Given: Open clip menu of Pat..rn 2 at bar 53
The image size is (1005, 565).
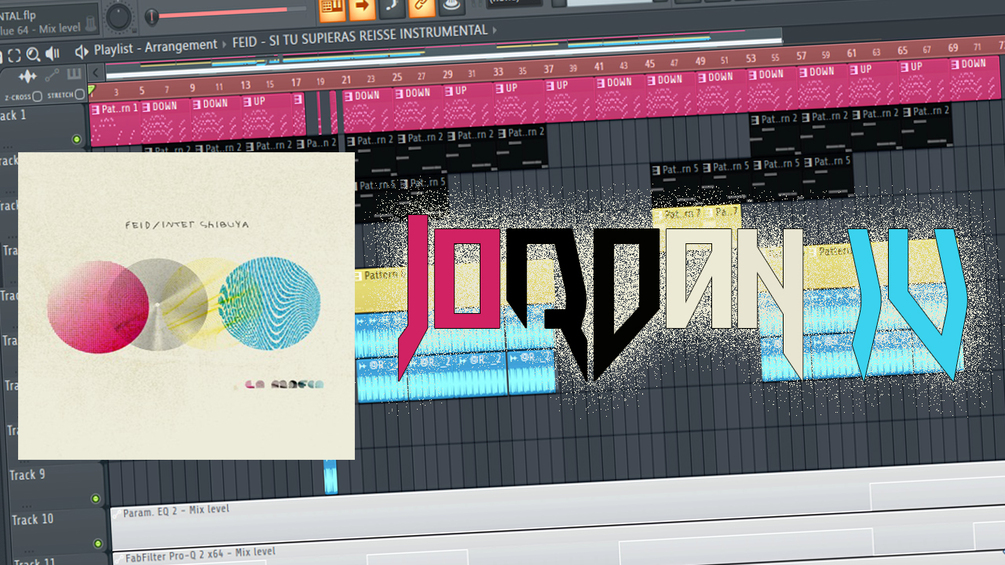Looking at the screenshot, I should pos(754,120).
